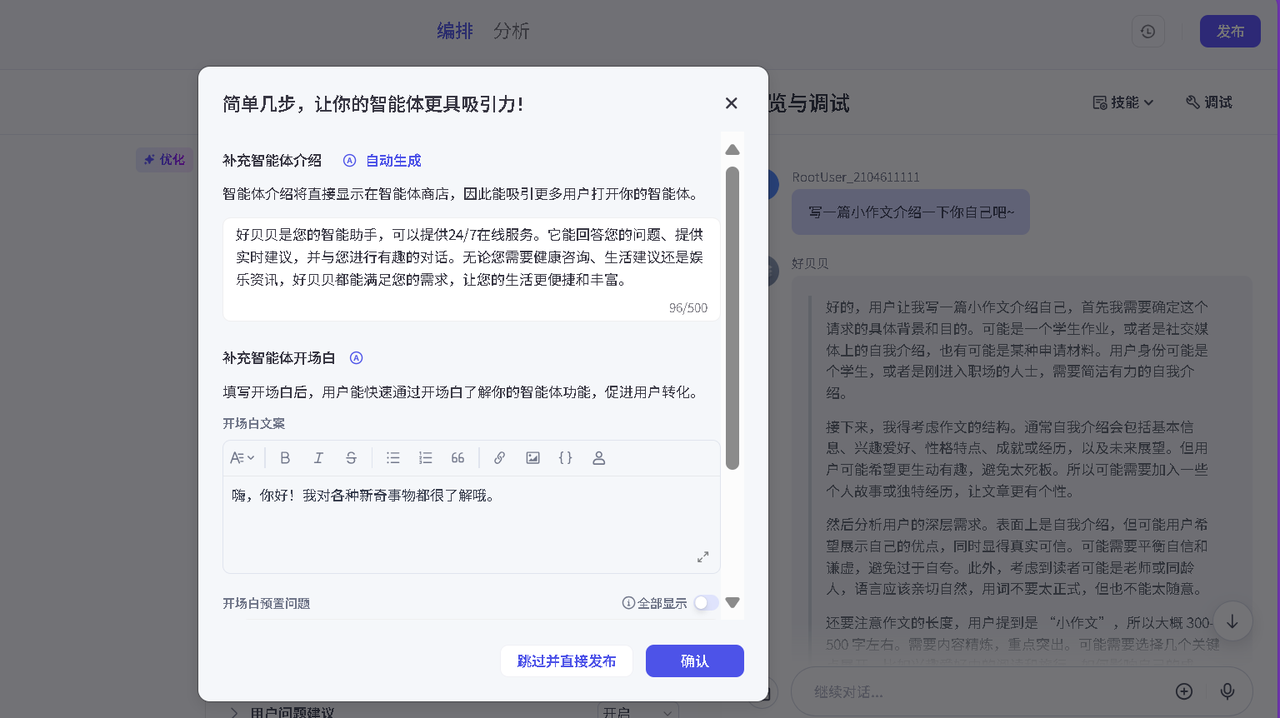Open the 开启 dropdown for 用户问题建议

[638, 712]
